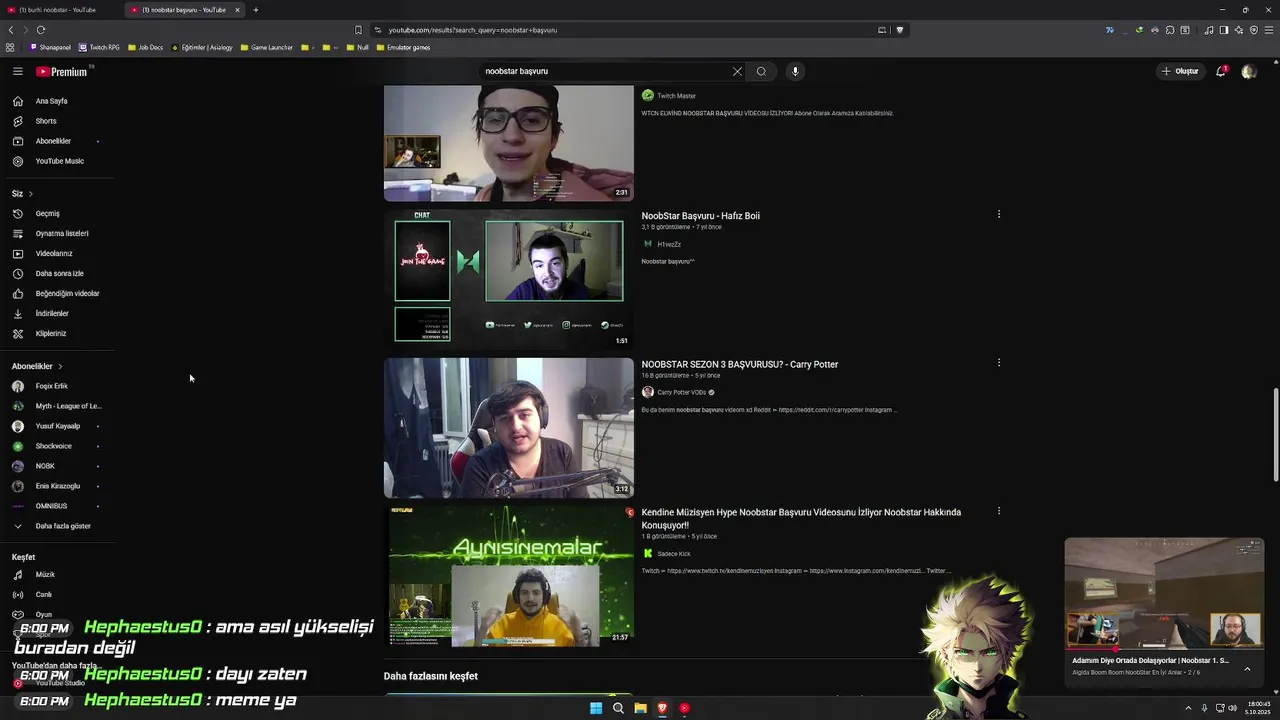The height and width of the screenshot is (720, 1280).
Task: Click the Windows Start button in the taskbar
Action: click(x=596, y=708)
